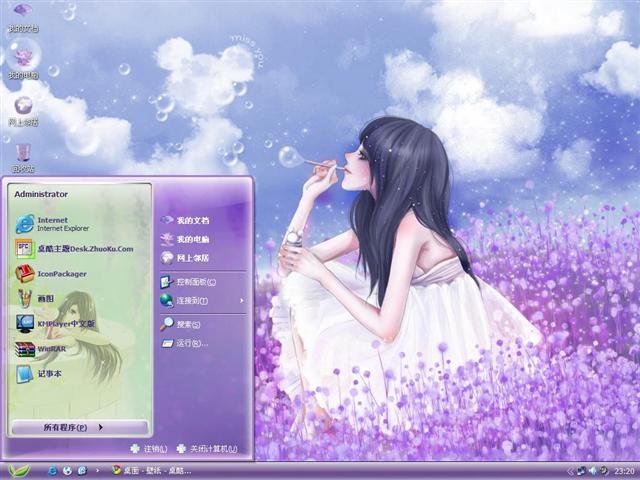Launch Internet Explorer from the Start menu

pyautogui.click(x=52, y=224)
